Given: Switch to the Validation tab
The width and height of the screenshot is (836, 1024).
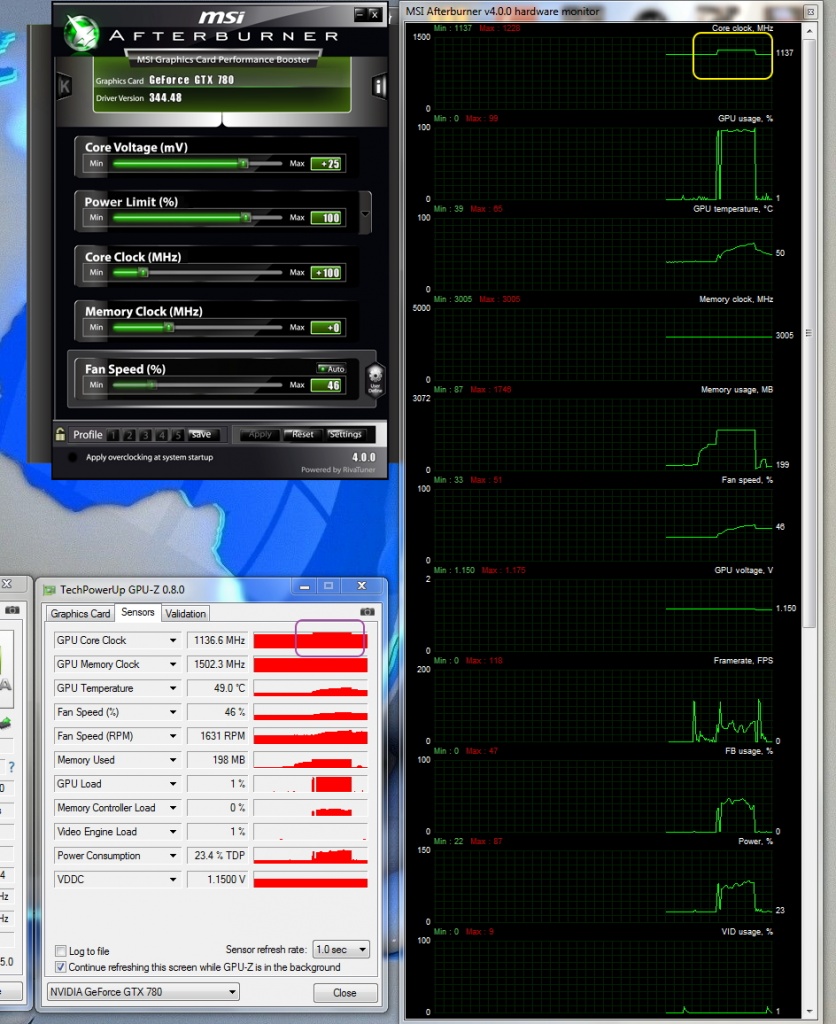Looking at the screenshot, I should coord(185,613).
